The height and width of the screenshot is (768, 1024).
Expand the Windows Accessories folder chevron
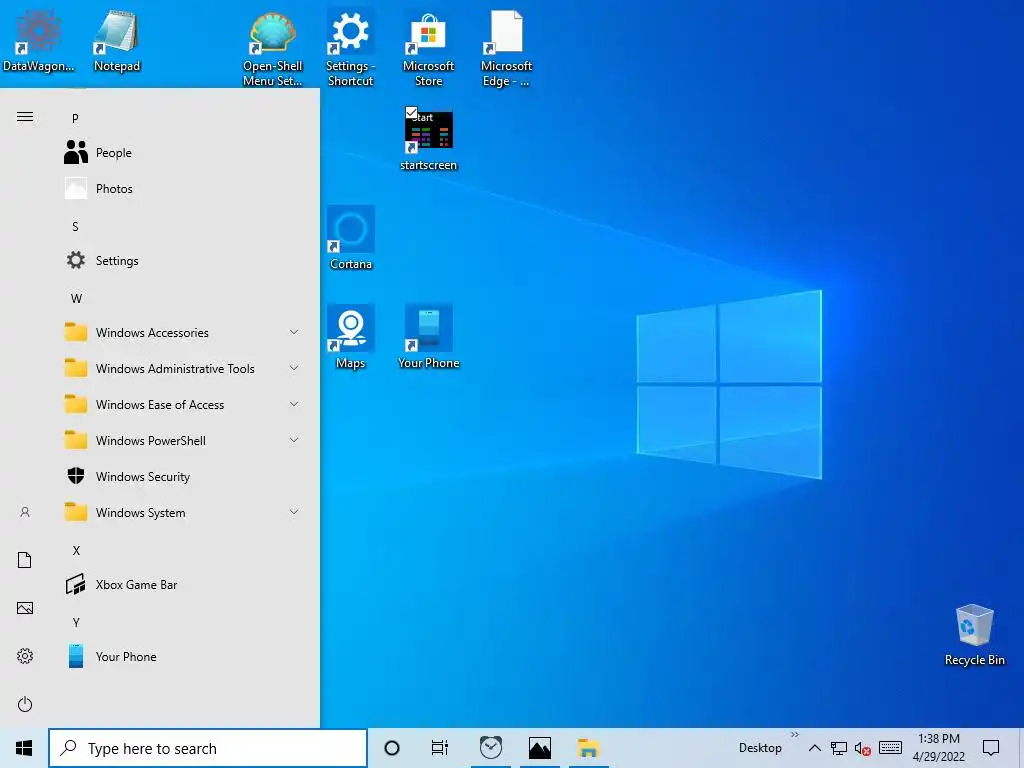click(294, 332)
